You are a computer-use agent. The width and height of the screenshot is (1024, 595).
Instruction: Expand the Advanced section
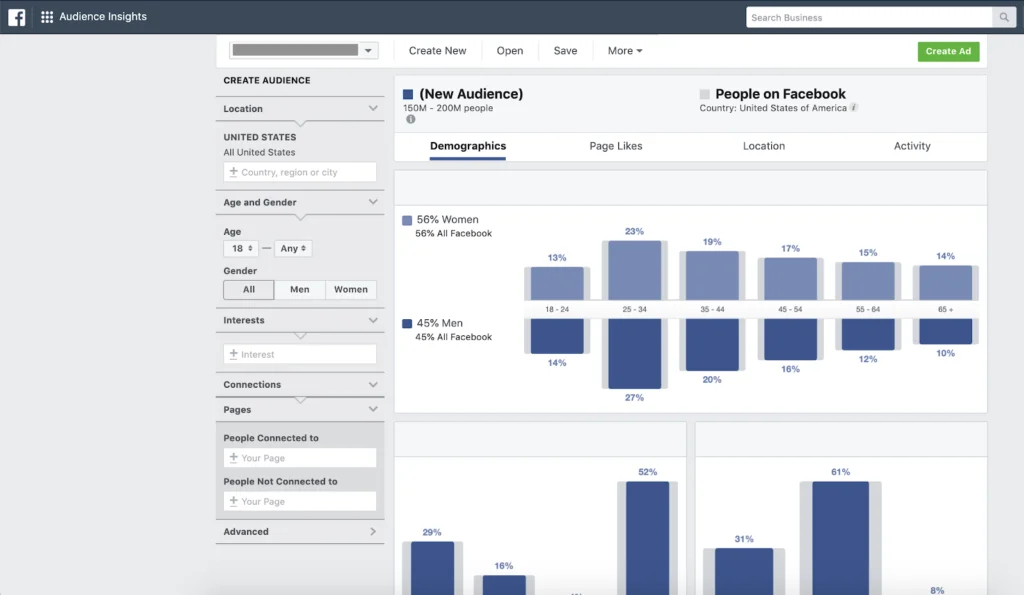(373, 532)
